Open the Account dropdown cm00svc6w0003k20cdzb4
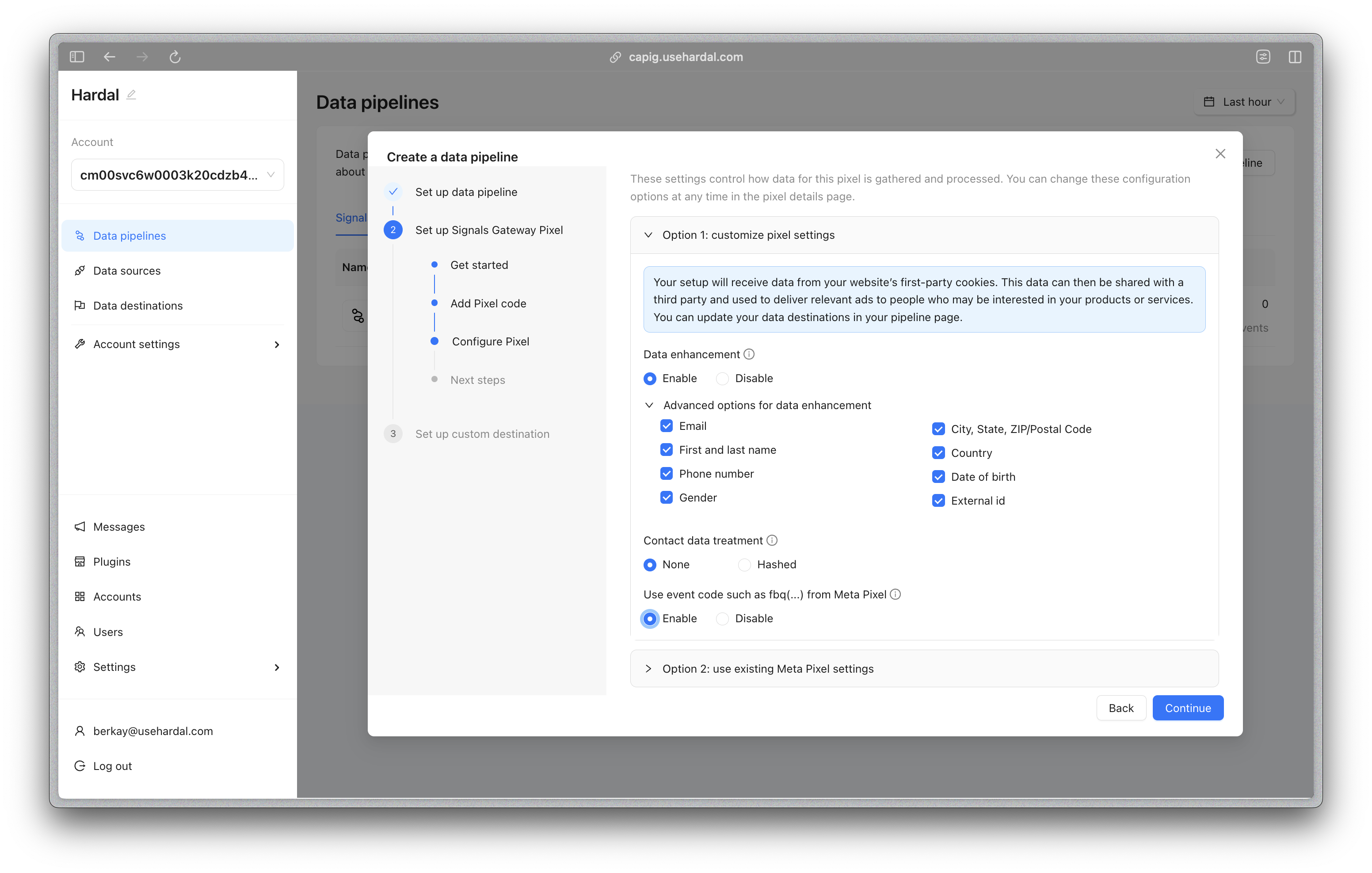This screenshot has height=873, width=1372. [177, 175]
